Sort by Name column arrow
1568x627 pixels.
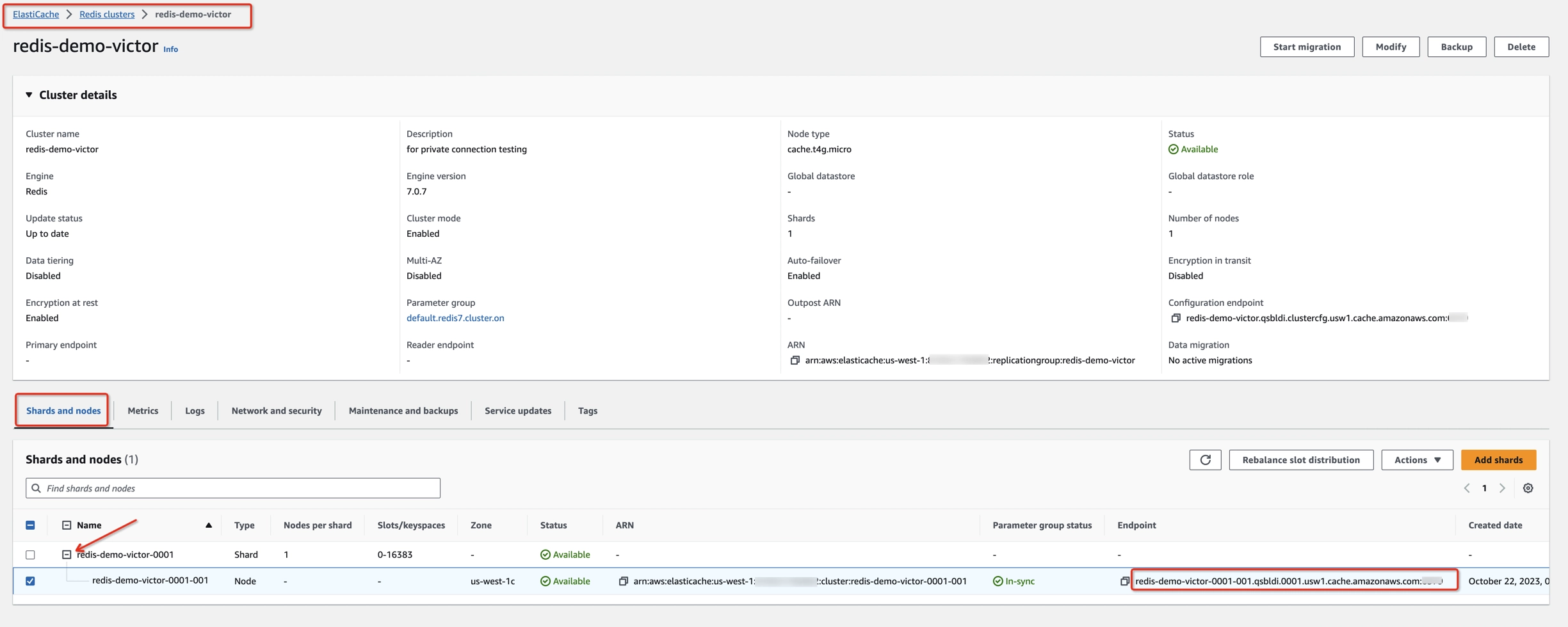[208, 525]
